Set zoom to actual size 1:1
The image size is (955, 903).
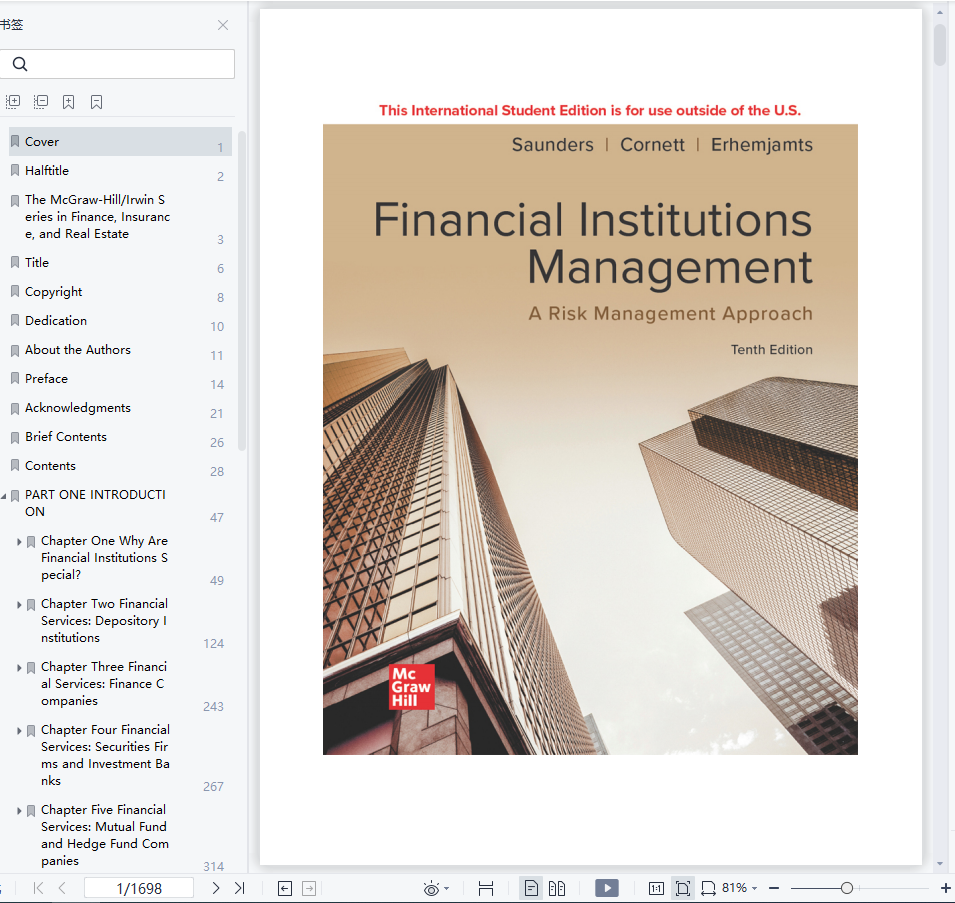(656, 888)
